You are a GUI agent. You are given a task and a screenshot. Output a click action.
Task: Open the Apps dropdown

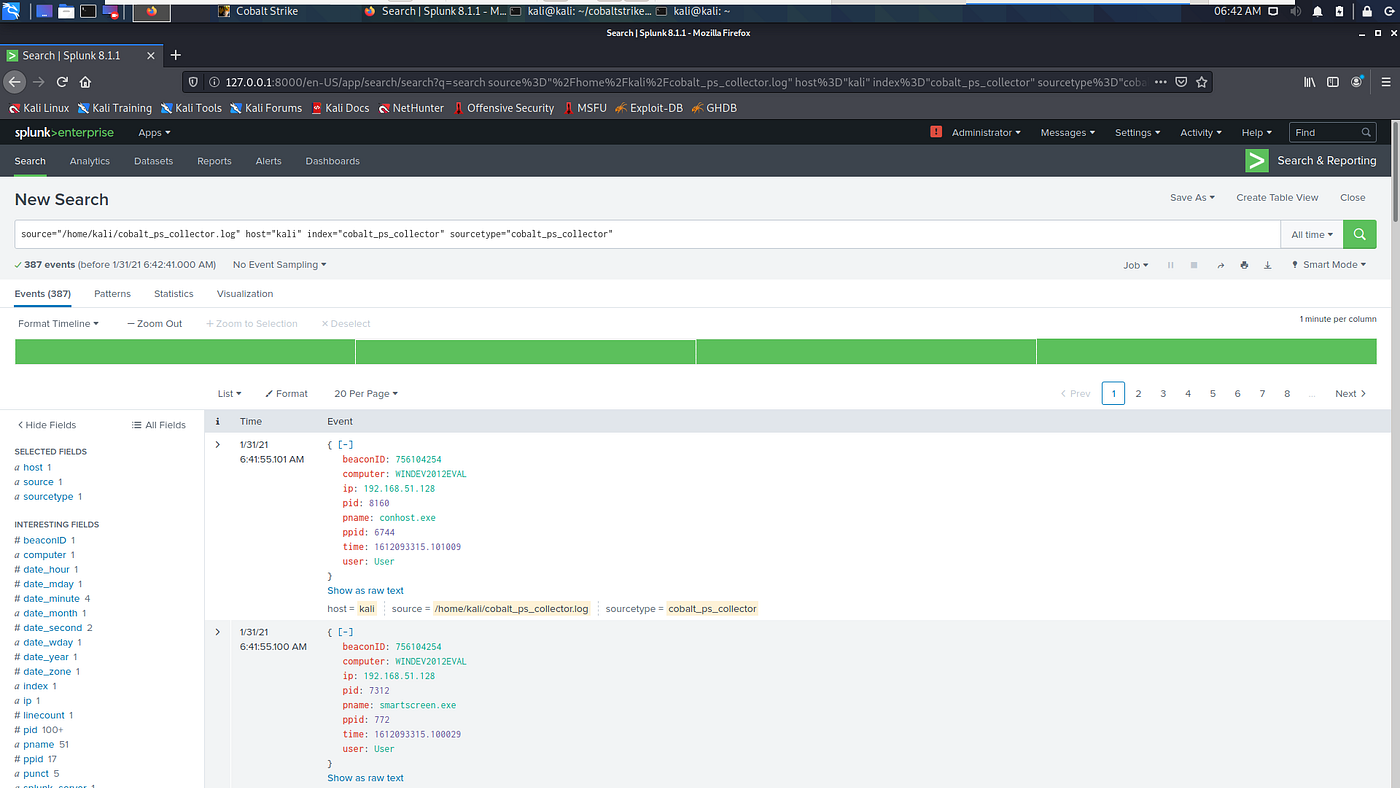tap(154, 133)
